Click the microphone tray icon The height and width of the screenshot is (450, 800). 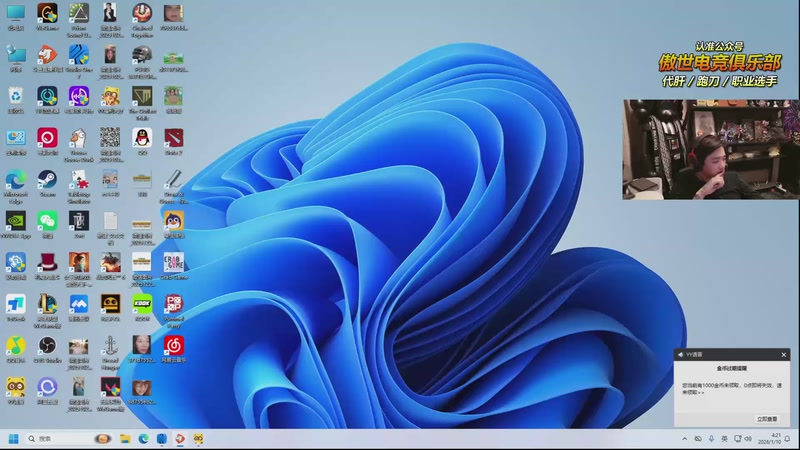(711, 439)
